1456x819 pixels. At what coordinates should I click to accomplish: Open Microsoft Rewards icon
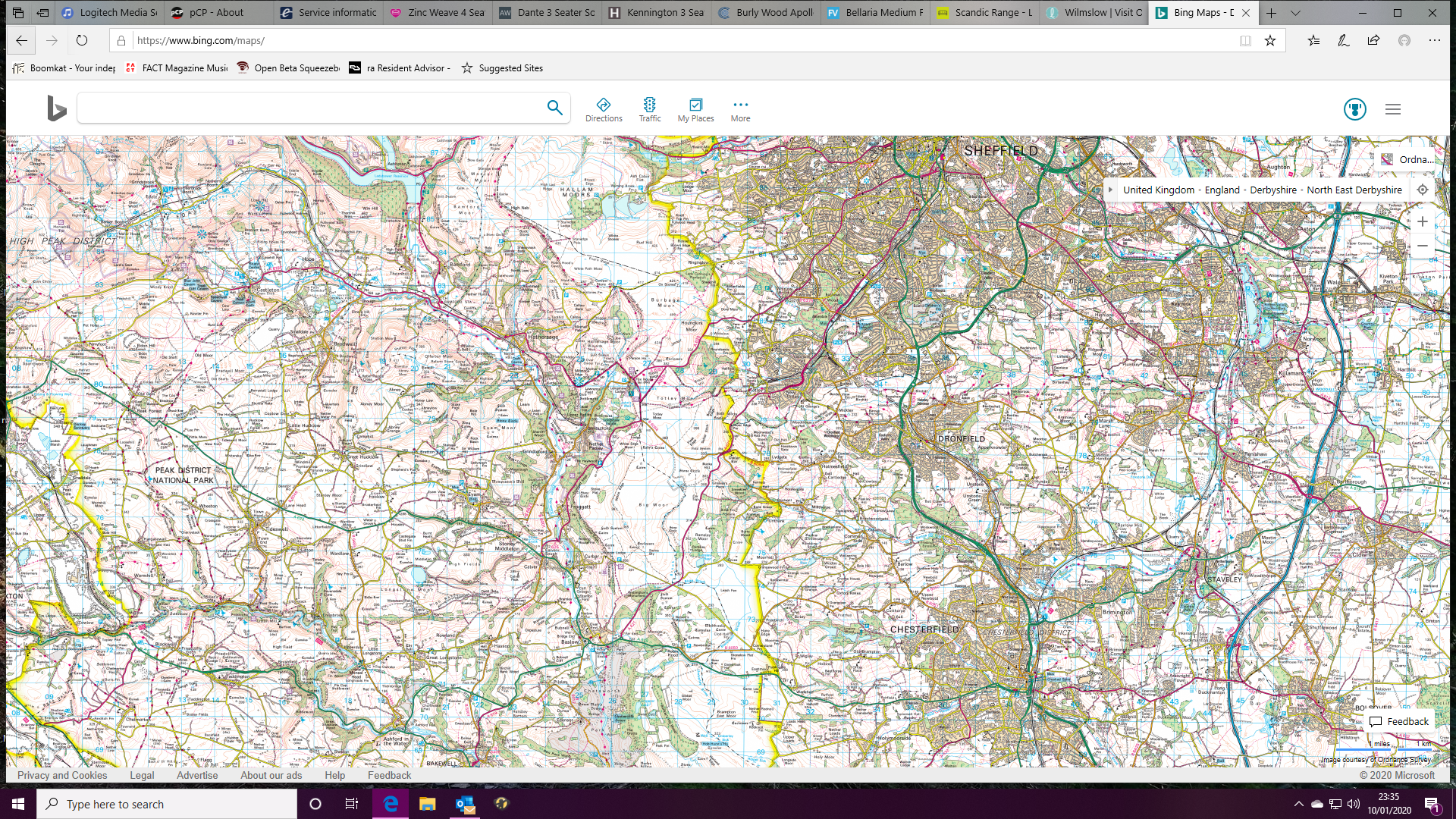[1355, 109]
